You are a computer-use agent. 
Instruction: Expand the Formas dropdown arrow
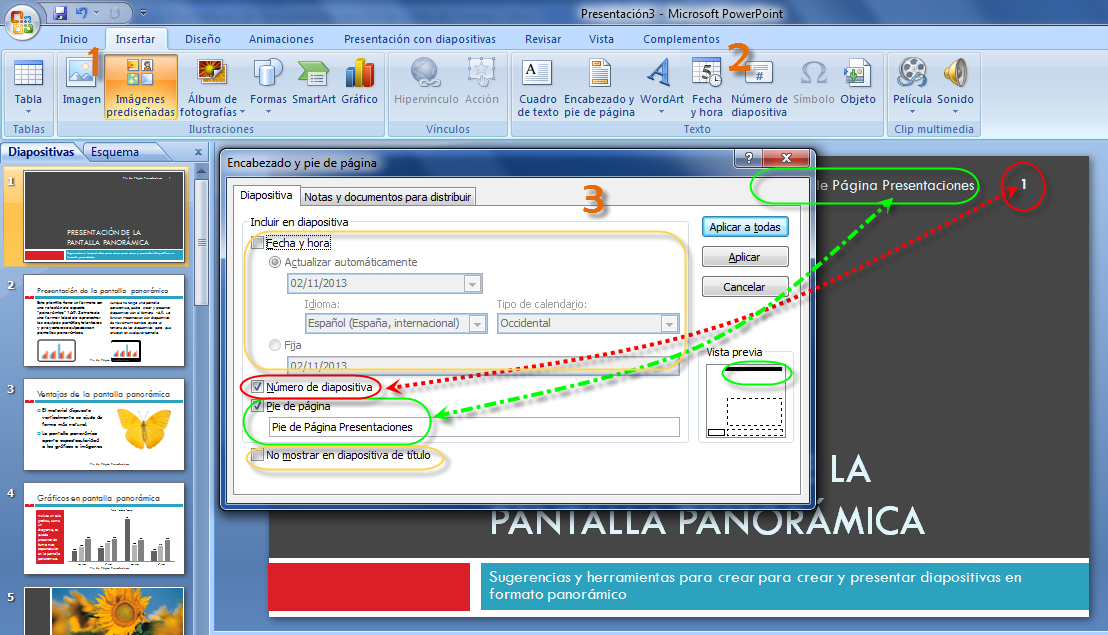pos(269,112)
